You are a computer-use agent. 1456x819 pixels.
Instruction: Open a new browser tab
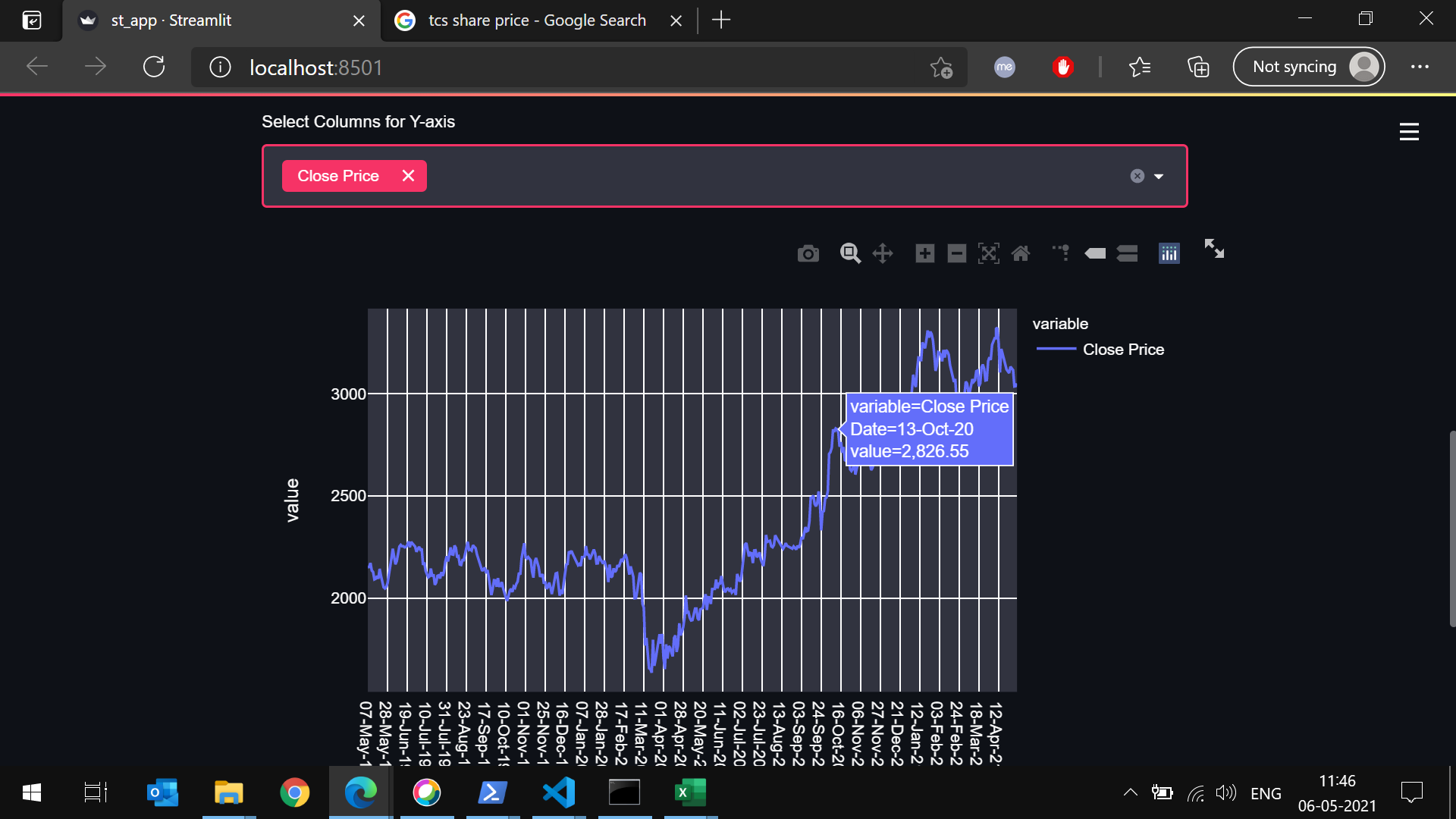[x=721, y=20]
